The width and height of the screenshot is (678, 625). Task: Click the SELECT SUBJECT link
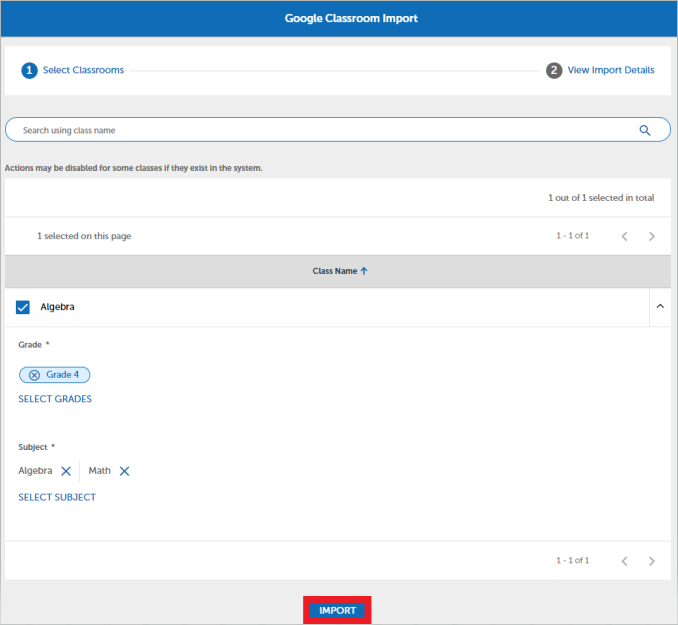coord(57,497)
